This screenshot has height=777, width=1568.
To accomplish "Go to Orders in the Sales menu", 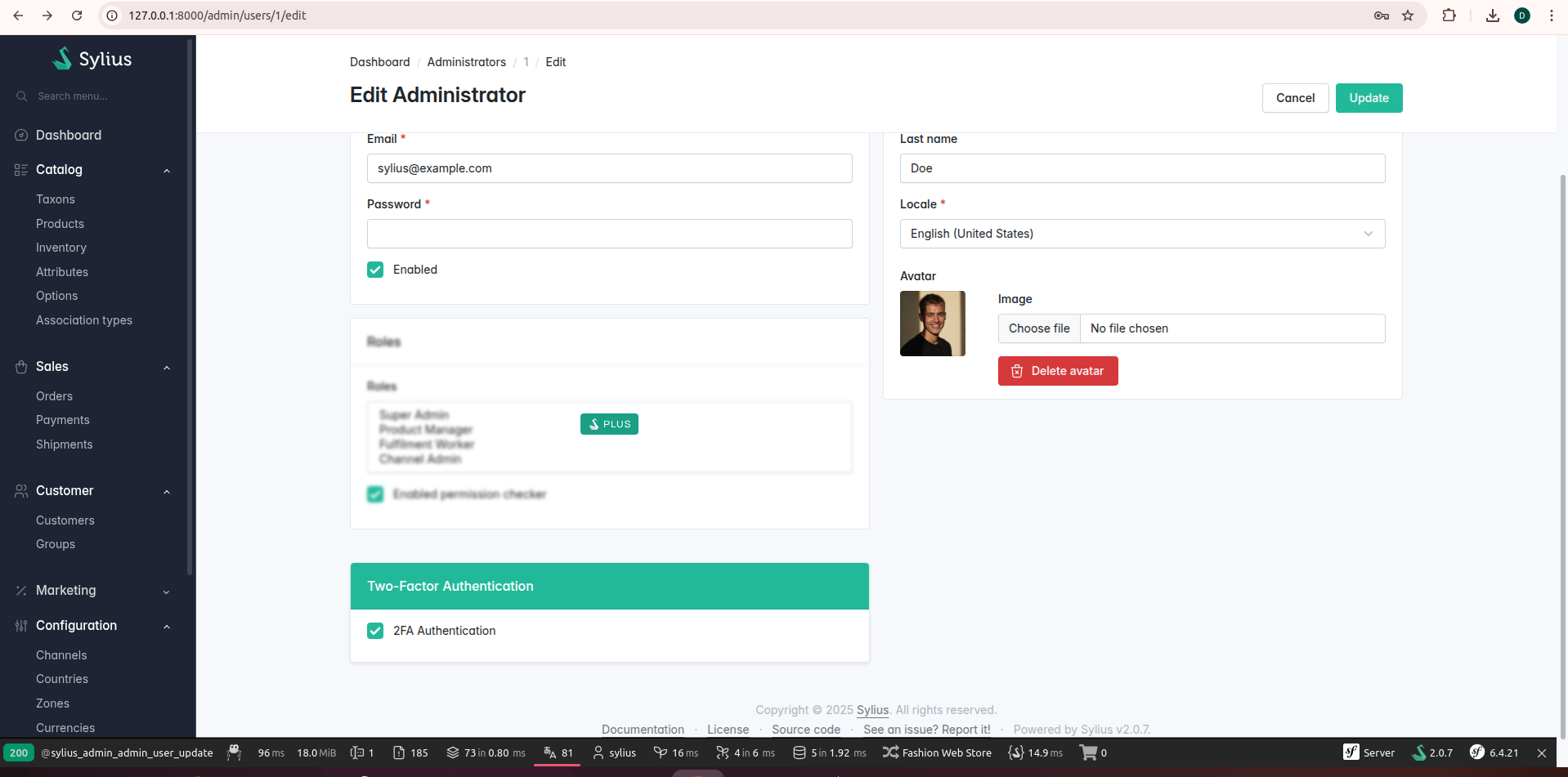I will 54,396.
